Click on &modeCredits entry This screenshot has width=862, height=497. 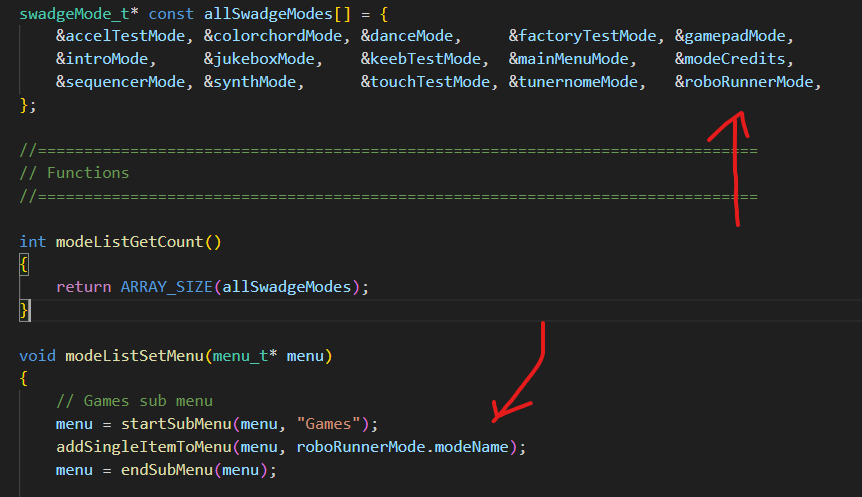[730, 59]
